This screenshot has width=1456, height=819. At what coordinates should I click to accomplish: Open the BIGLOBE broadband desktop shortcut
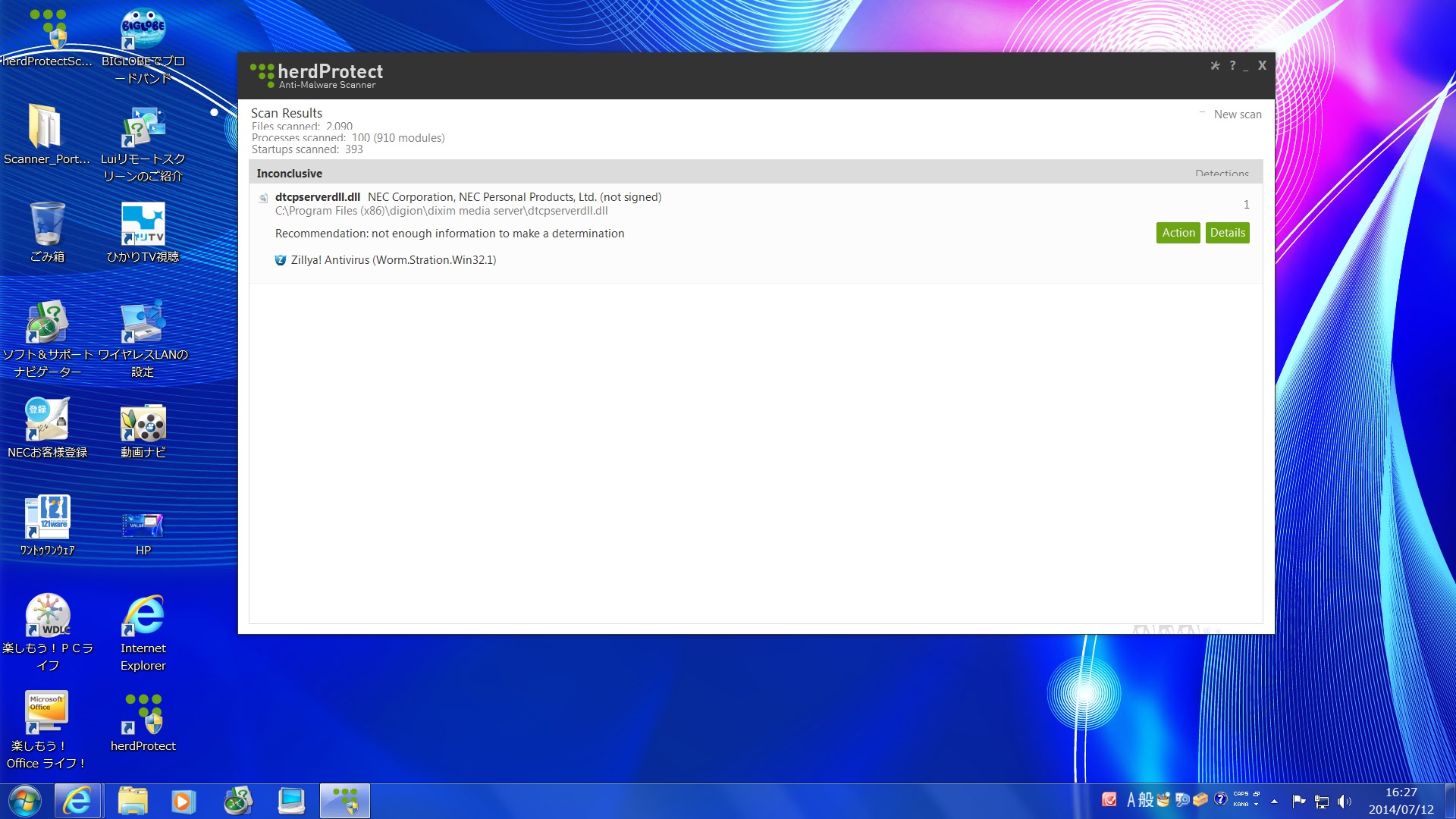pyautogui.click(x=143, y=46)
